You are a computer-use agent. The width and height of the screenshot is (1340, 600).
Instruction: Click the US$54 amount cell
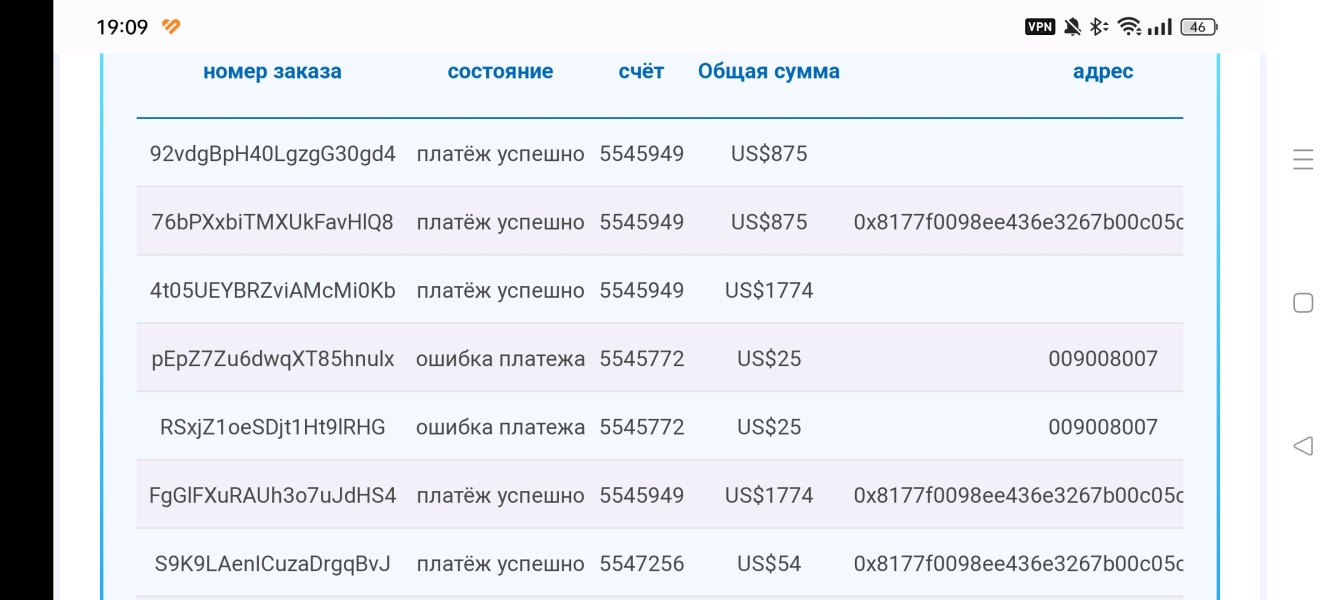pos(769,564)
